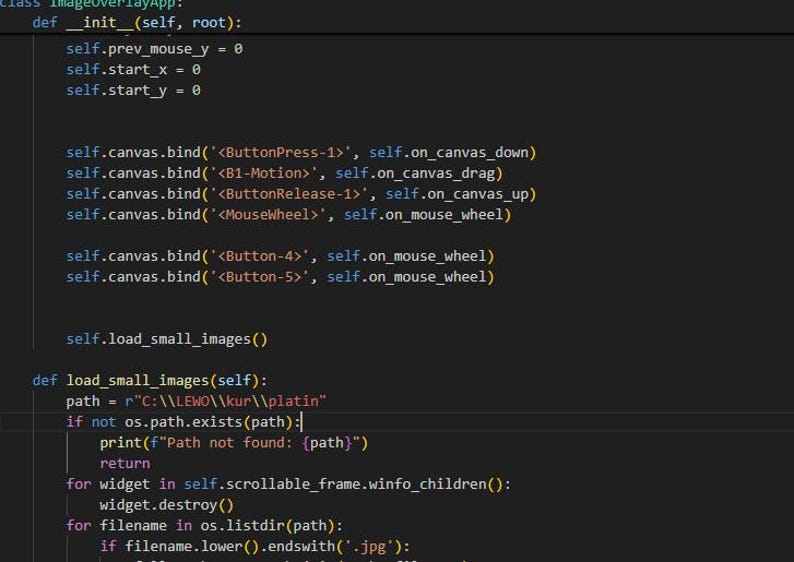The image size is (794, 562).
Task: Click the '<Button-4>' bind line
Action: [x=280, y=256]
